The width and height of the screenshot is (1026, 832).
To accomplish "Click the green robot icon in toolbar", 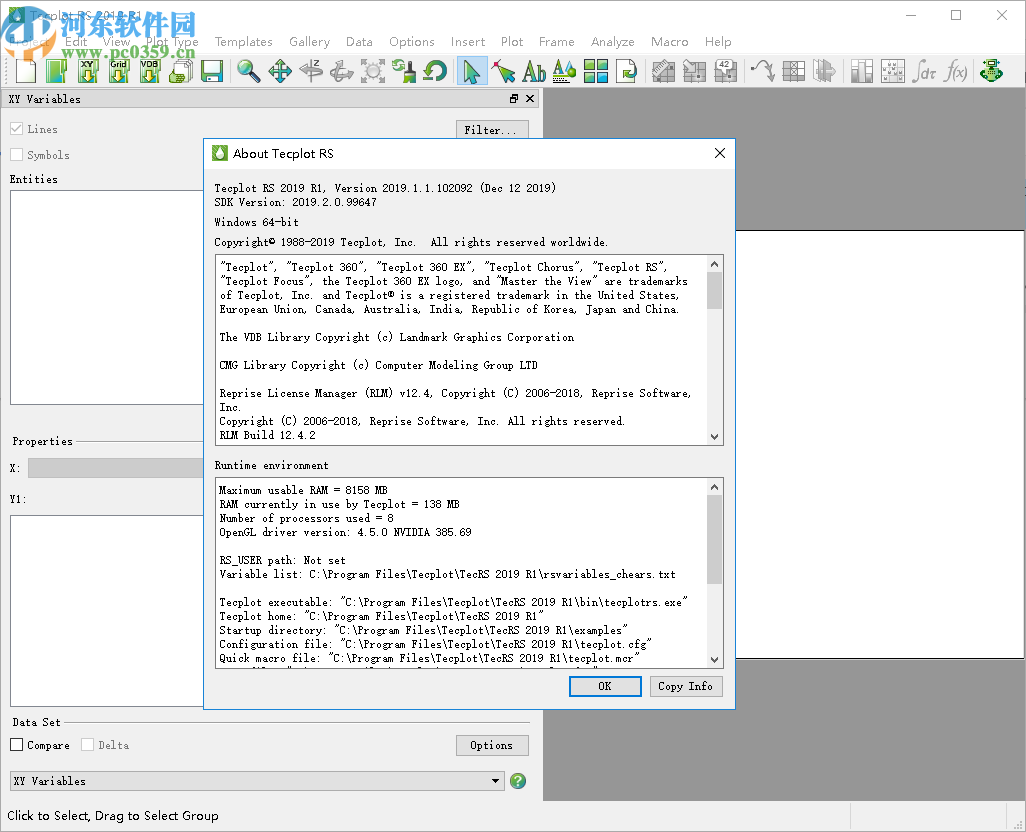I will (x=991, y=71).
